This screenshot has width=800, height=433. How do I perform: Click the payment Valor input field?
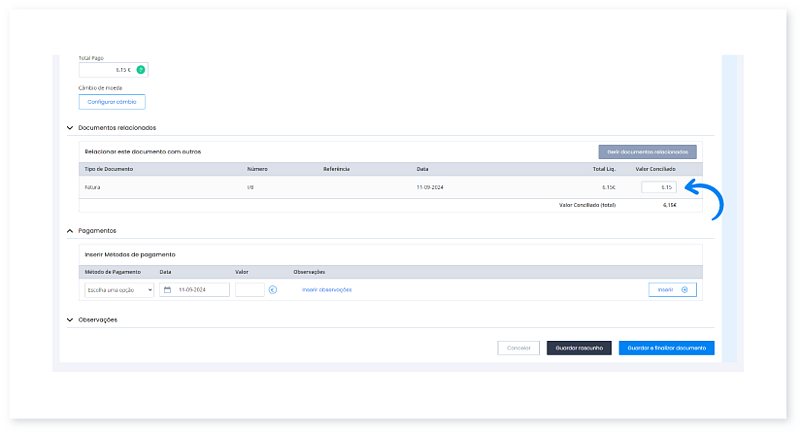tap(250, 290)
